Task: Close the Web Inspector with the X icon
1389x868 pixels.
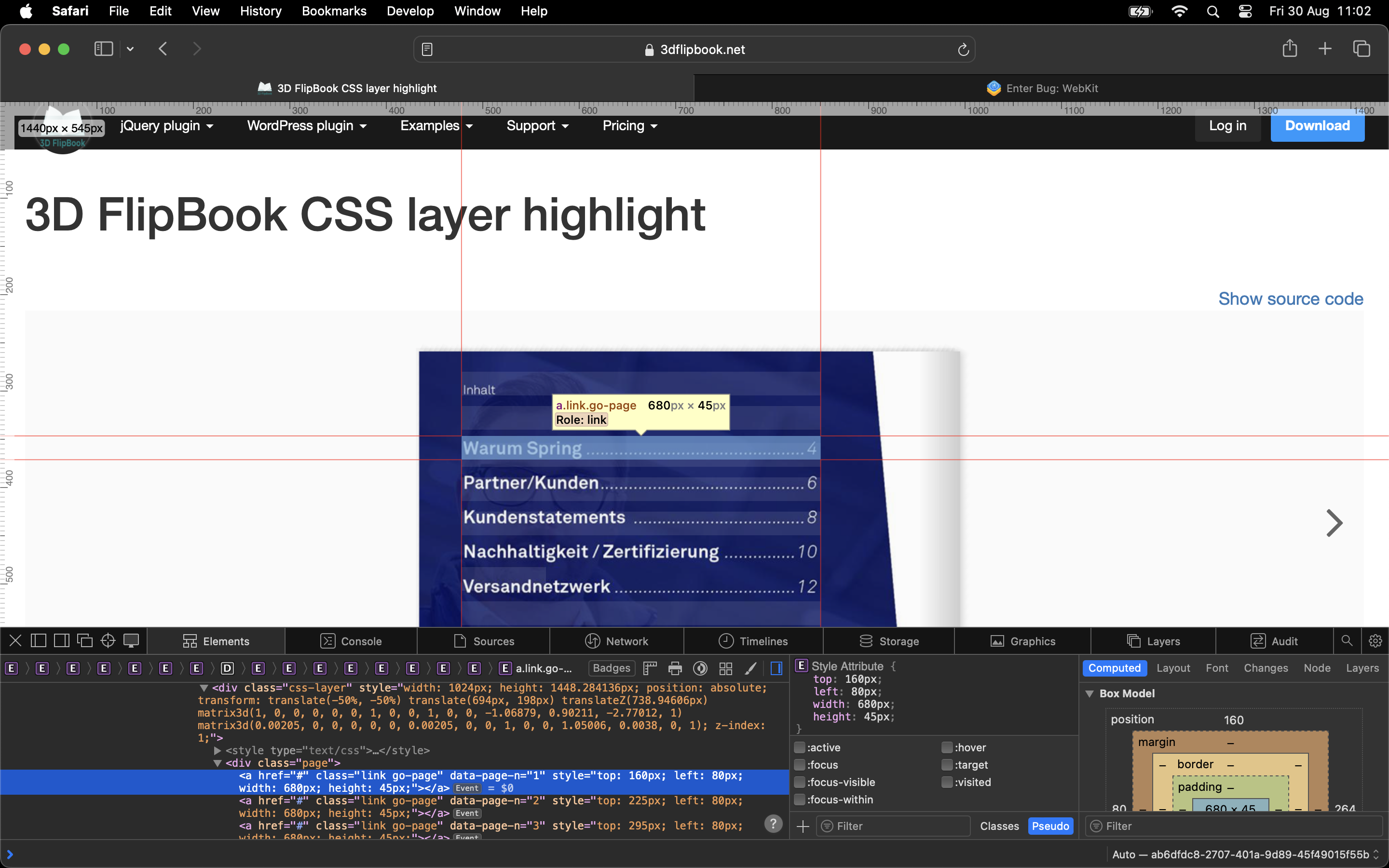Action: click(x=15, y=641)
